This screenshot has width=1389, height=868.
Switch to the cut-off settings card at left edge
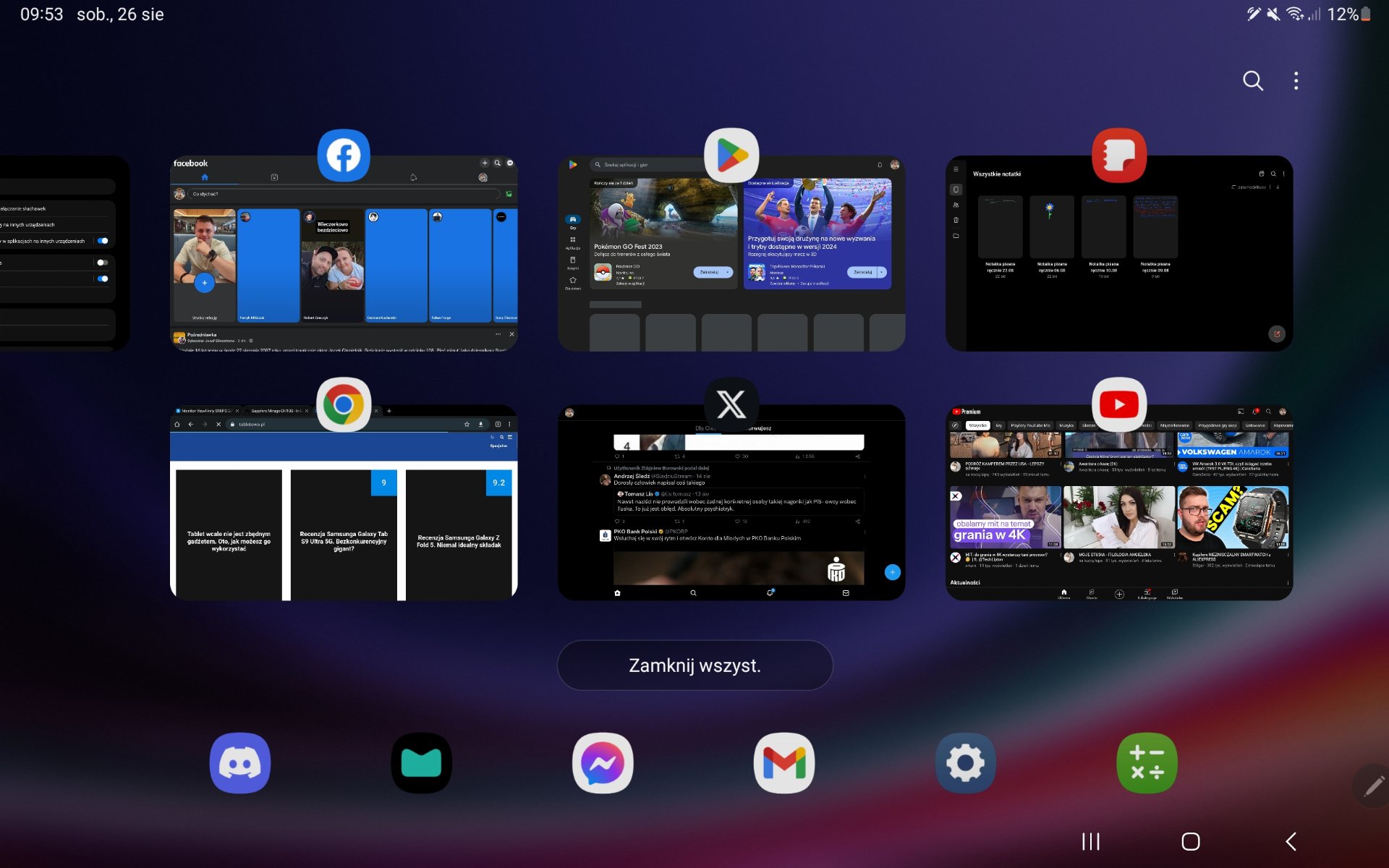64,254
